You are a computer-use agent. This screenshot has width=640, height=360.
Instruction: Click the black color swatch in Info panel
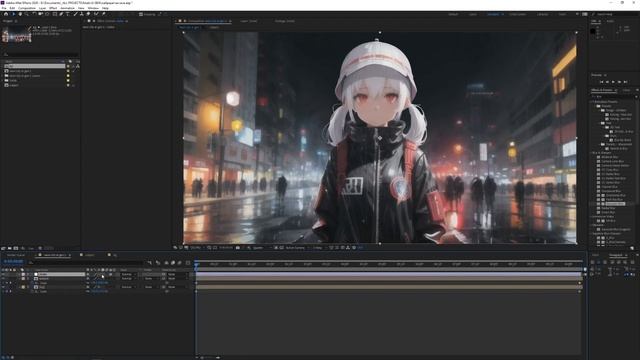click(593, 31)
